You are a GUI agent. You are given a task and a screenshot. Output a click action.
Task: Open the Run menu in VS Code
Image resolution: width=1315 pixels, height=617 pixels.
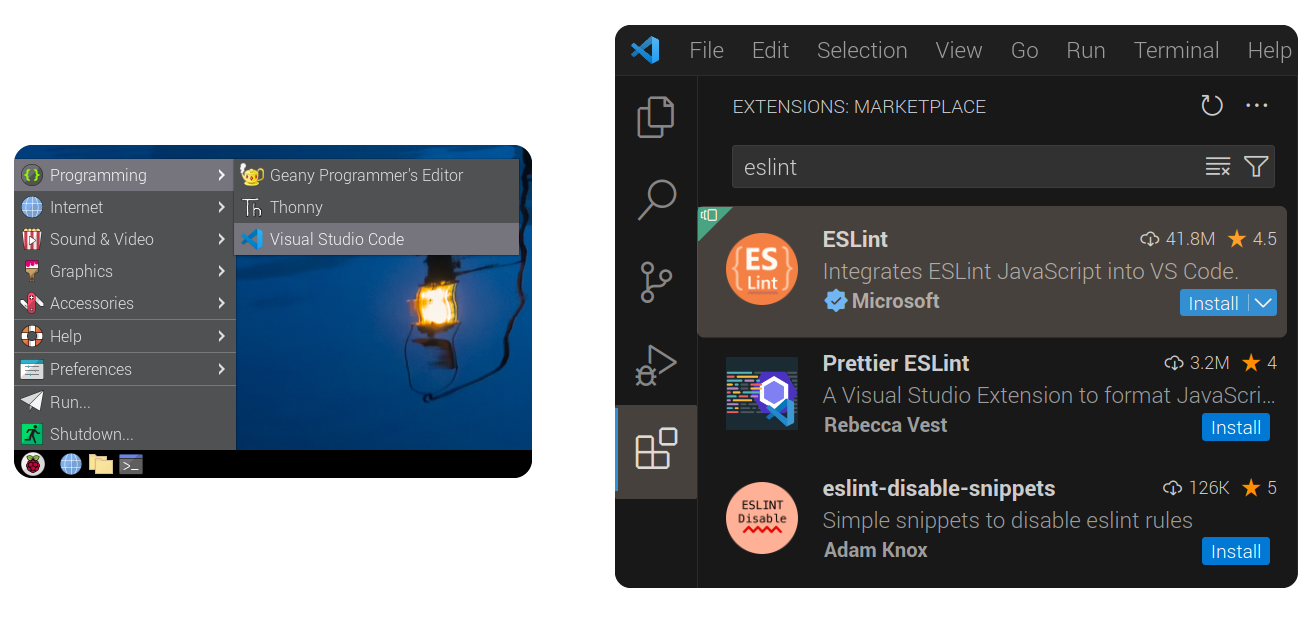[x=1086, y=50]
